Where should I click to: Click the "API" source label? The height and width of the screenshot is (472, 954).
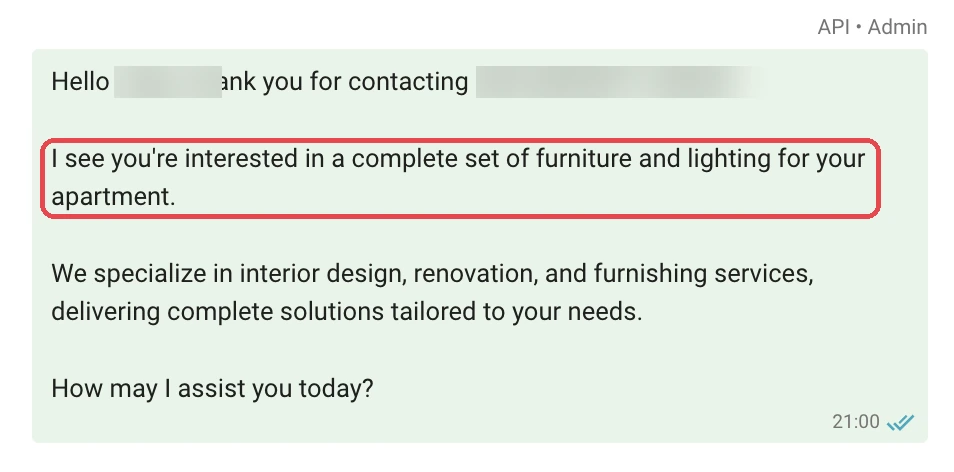pyautogui.click(x=833, y=27)
